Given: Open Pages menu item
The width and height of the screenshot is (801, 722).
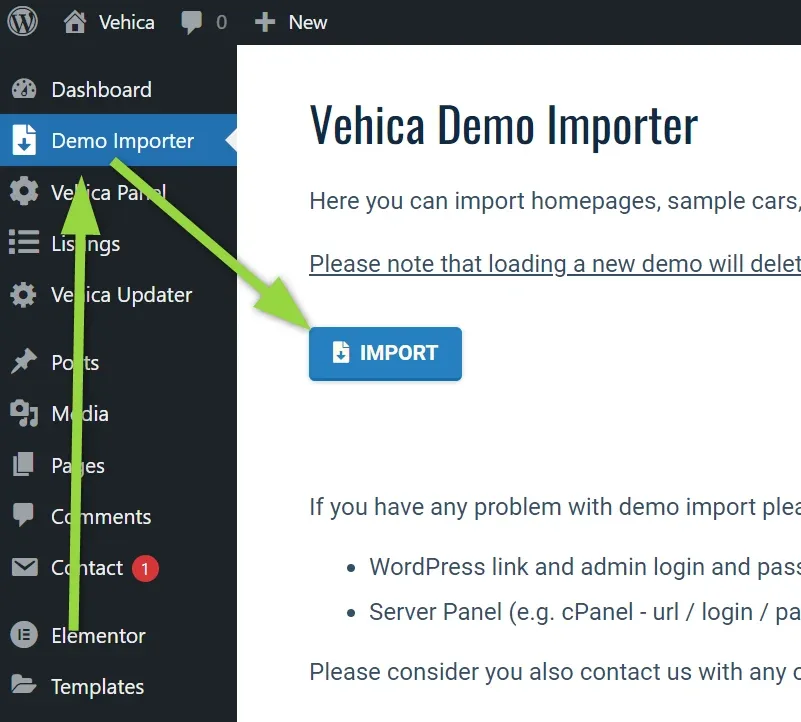Looking at the screenshot, I should point(78,466).
